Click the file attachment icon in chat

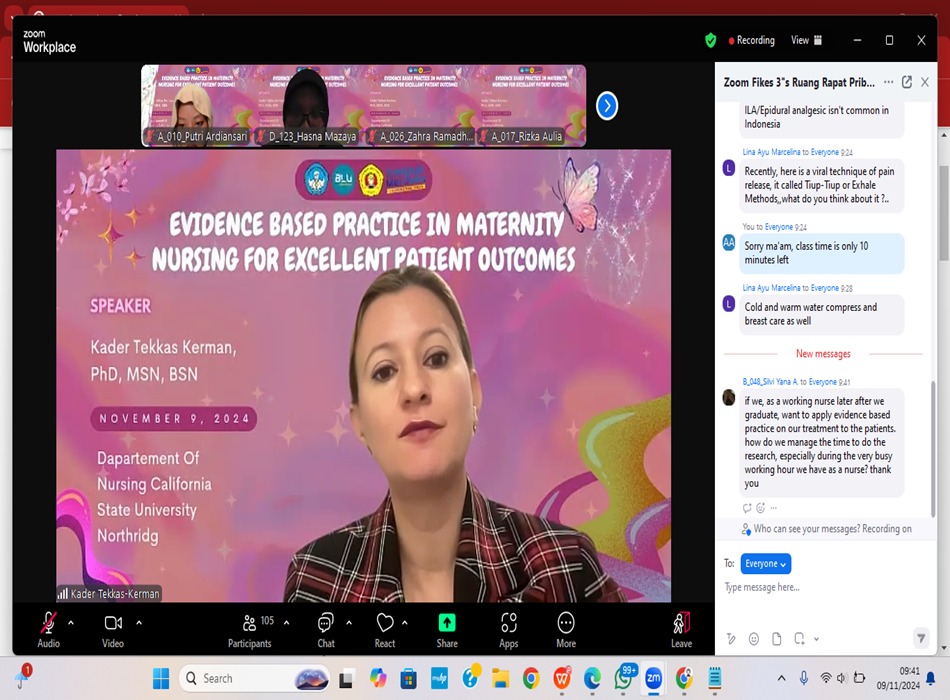777,639
